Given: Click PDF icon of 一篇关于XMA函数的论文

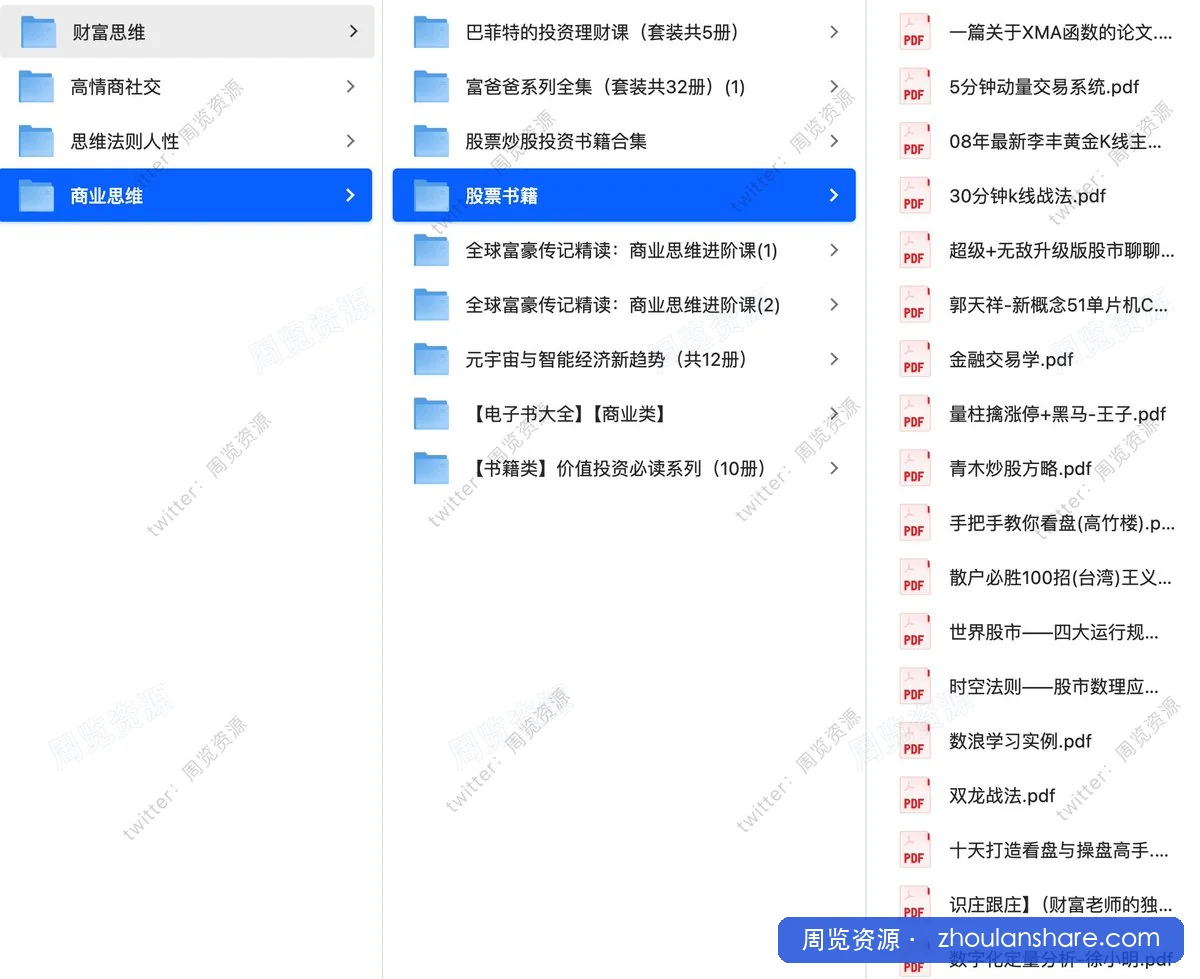Looking at the screenshot, I should [914, 32].
